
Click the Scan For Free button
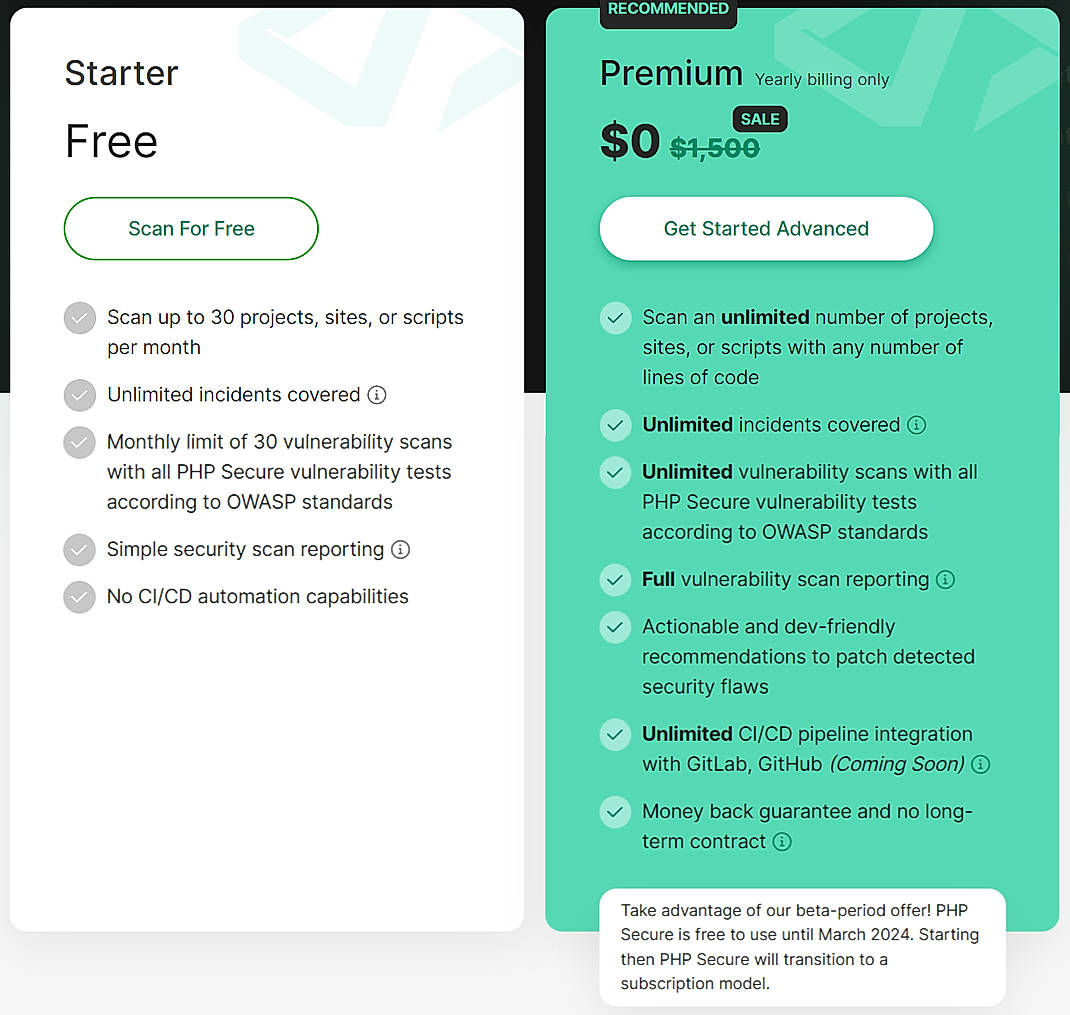(x=190, y=228)
